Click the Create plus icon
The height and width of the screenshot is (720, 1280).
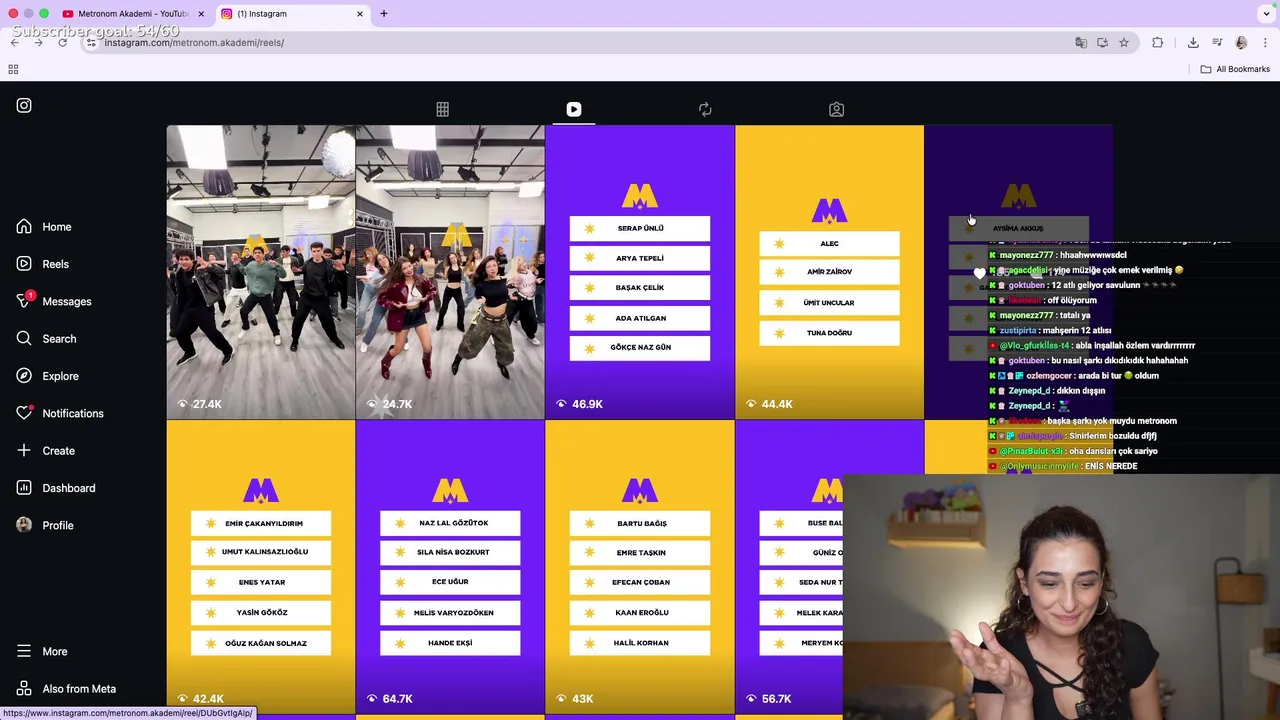pos(24,451)
